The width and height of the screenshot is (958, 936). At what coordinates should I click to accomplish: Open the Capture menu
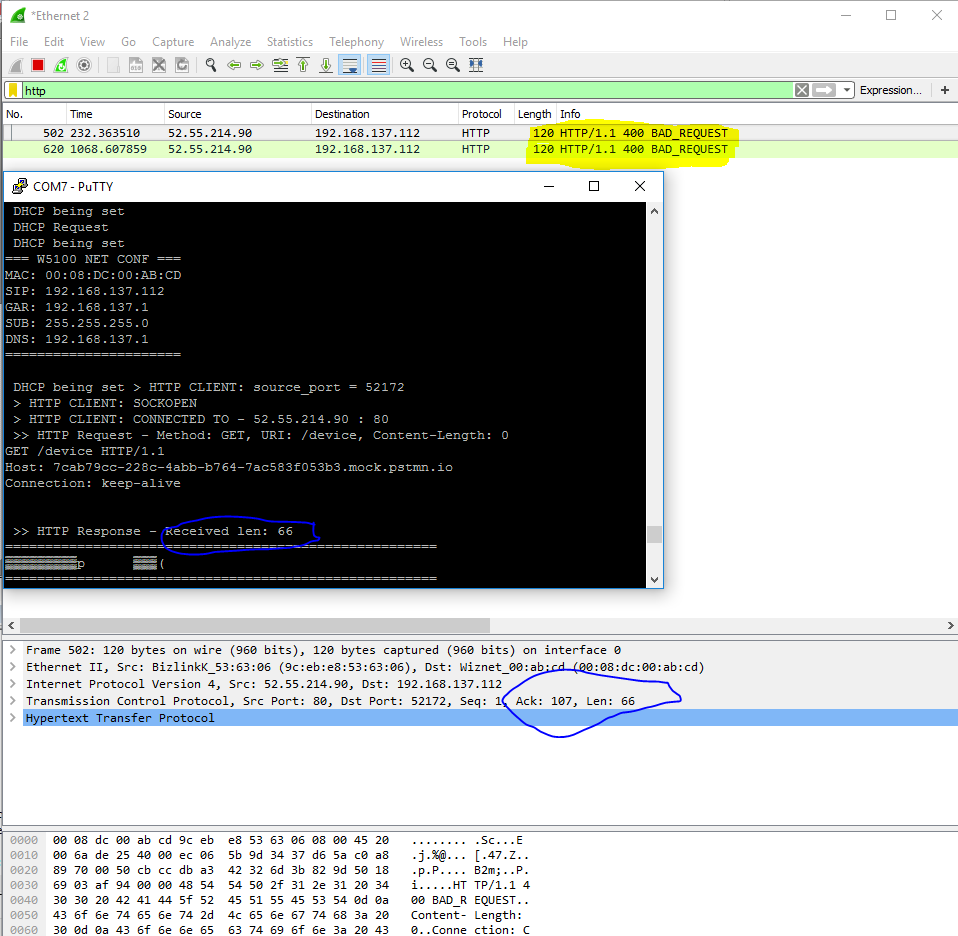[x=173, y=42]
